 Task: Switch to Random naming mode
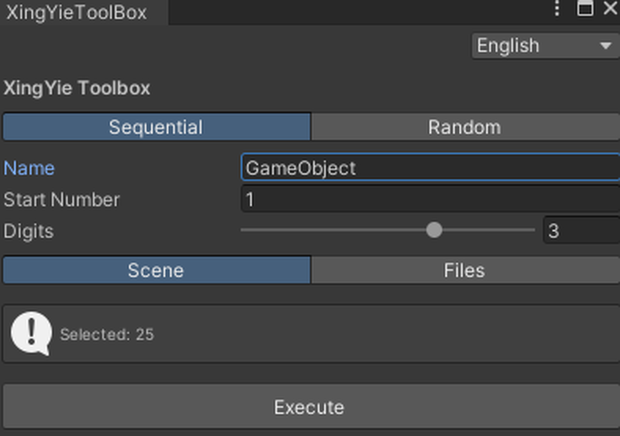[465, 127]
